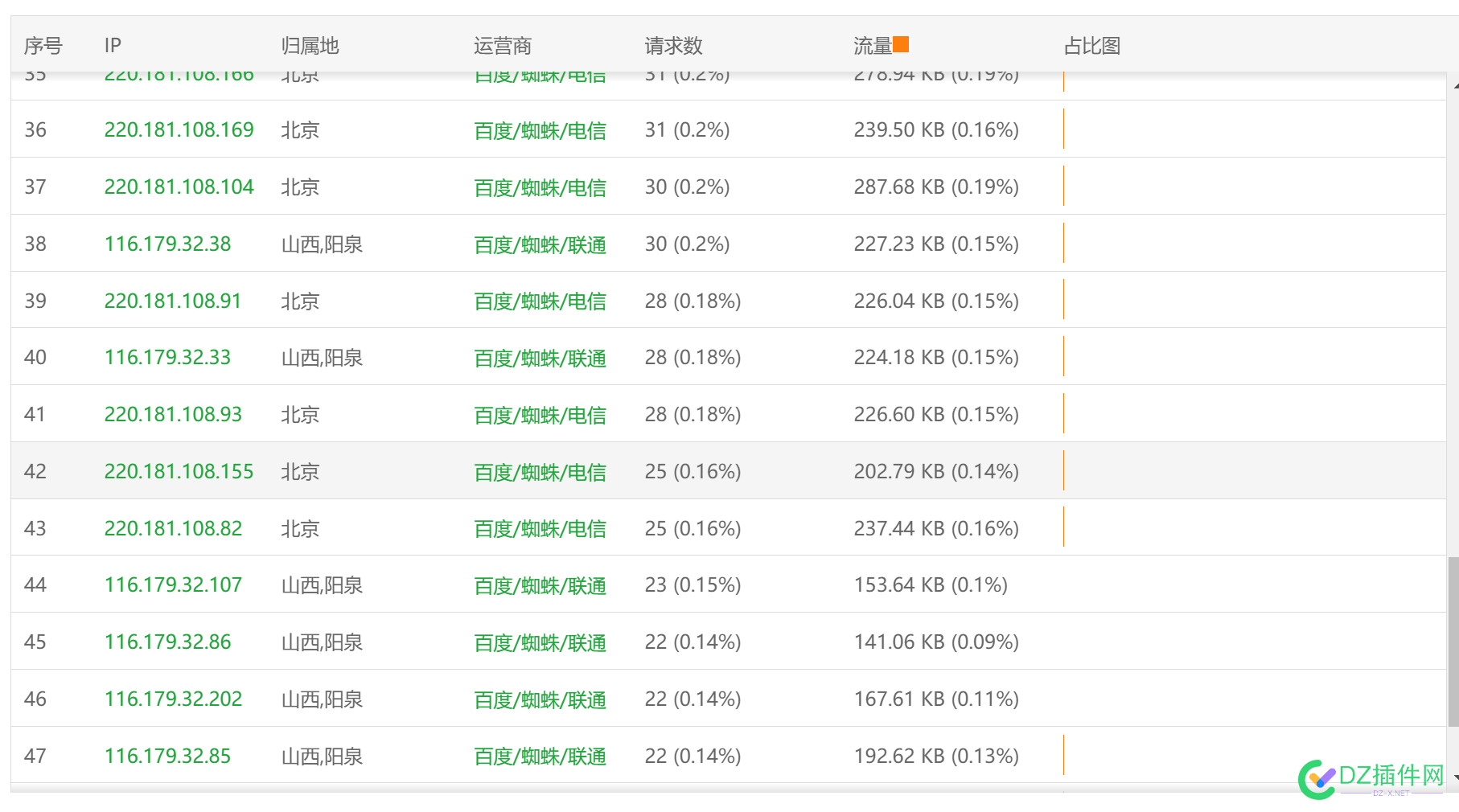Click 百度/蜘蛛/电信 in row 36
This screenshot has height=812, width=1459.
click(540, 130)
